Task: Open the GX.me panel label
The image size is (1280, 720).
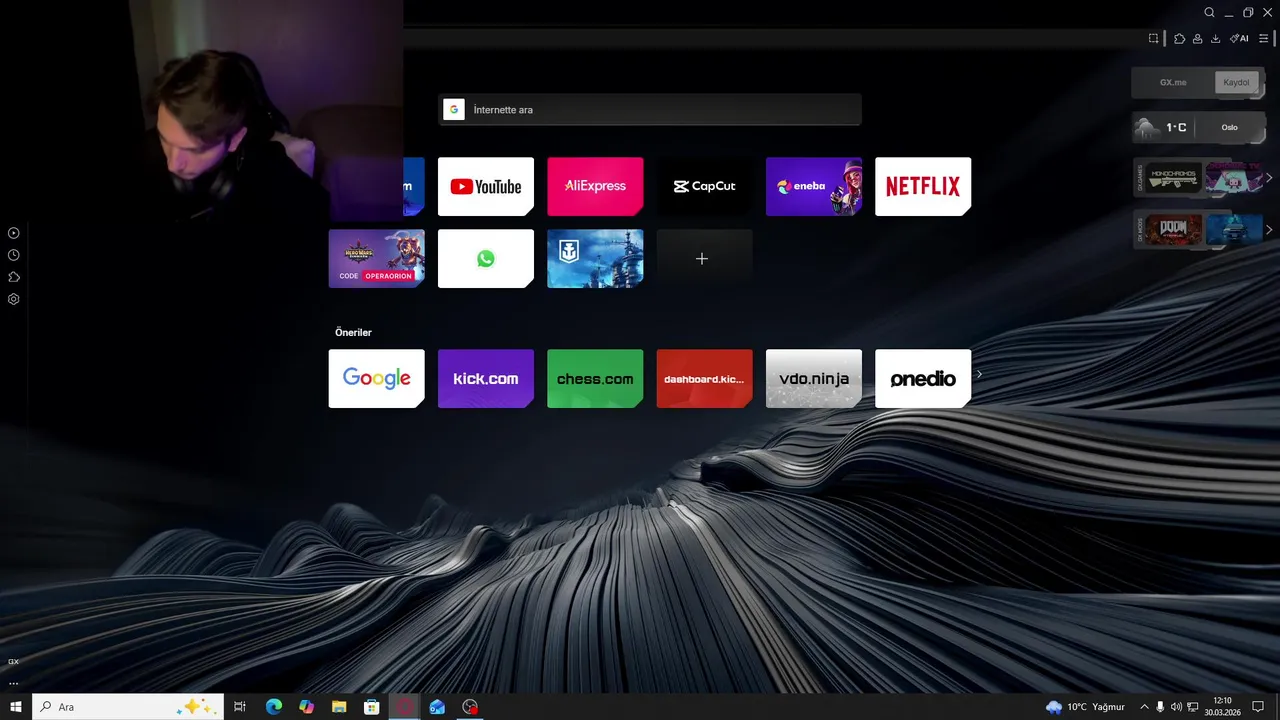Action: (1173, 83)
